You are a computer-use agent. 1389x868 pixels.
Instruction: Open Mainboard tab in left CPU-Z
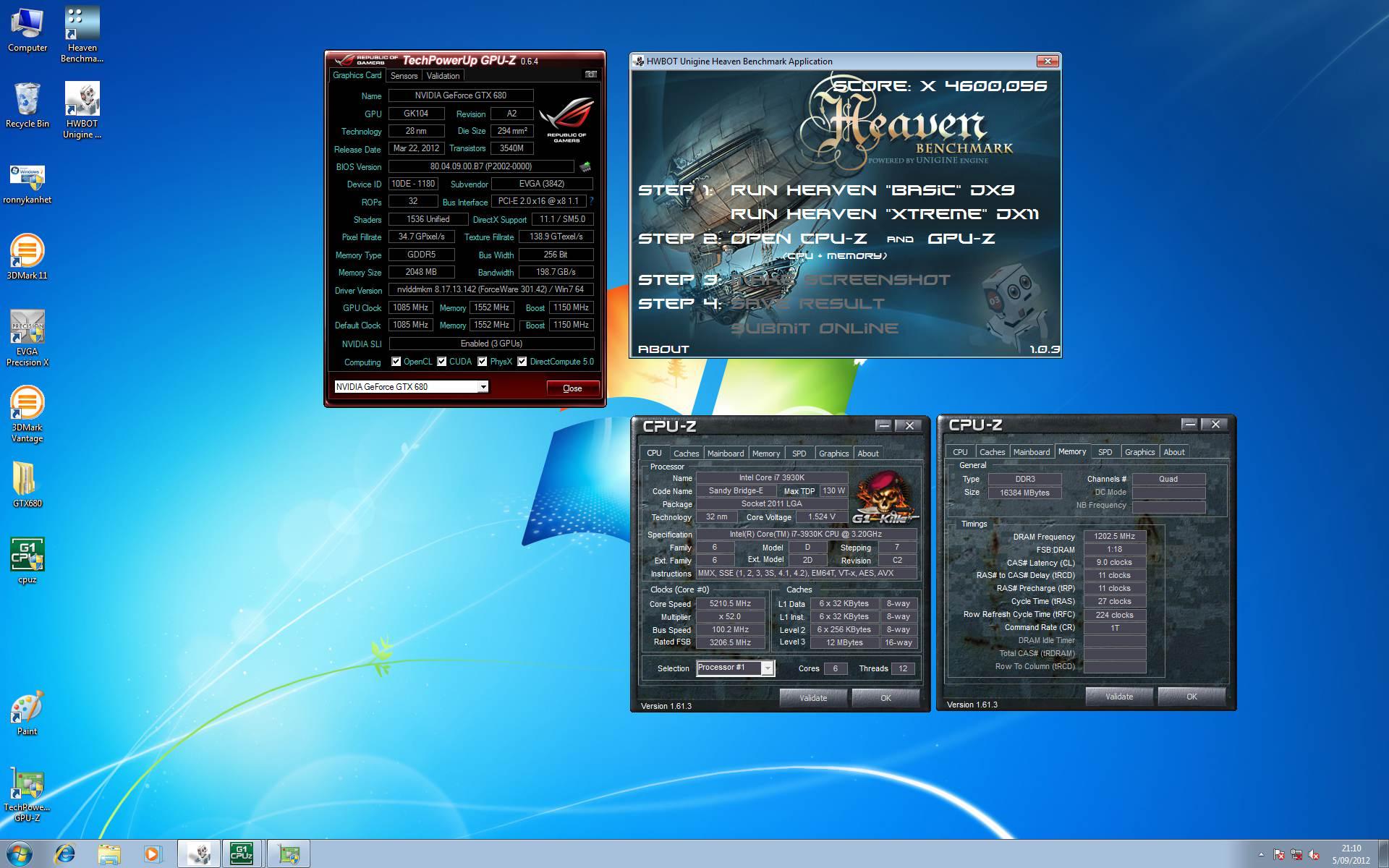[726, 454]
